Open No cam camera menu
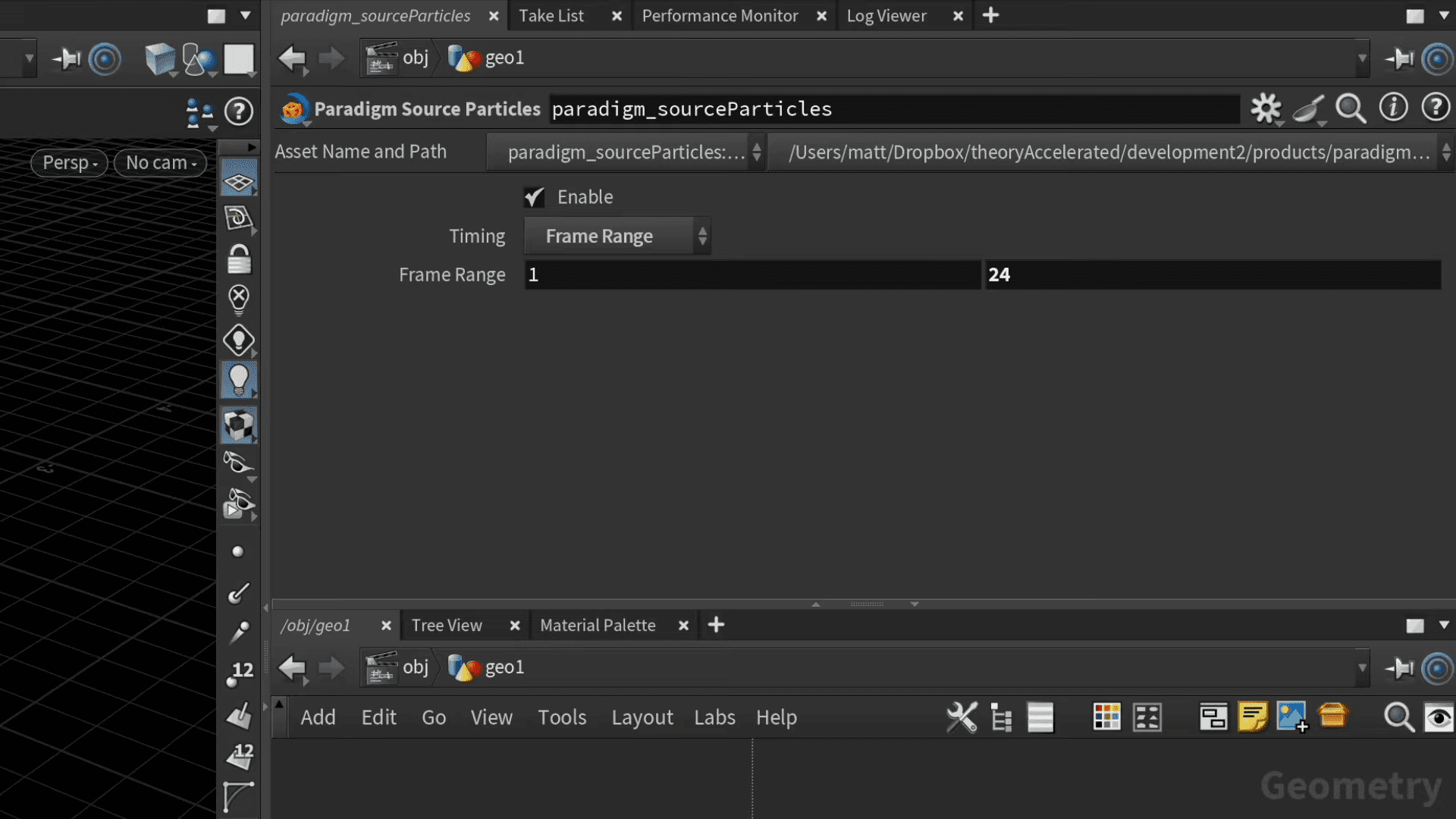This screenshot has width=1456, height=819. [x=161, y=162]
